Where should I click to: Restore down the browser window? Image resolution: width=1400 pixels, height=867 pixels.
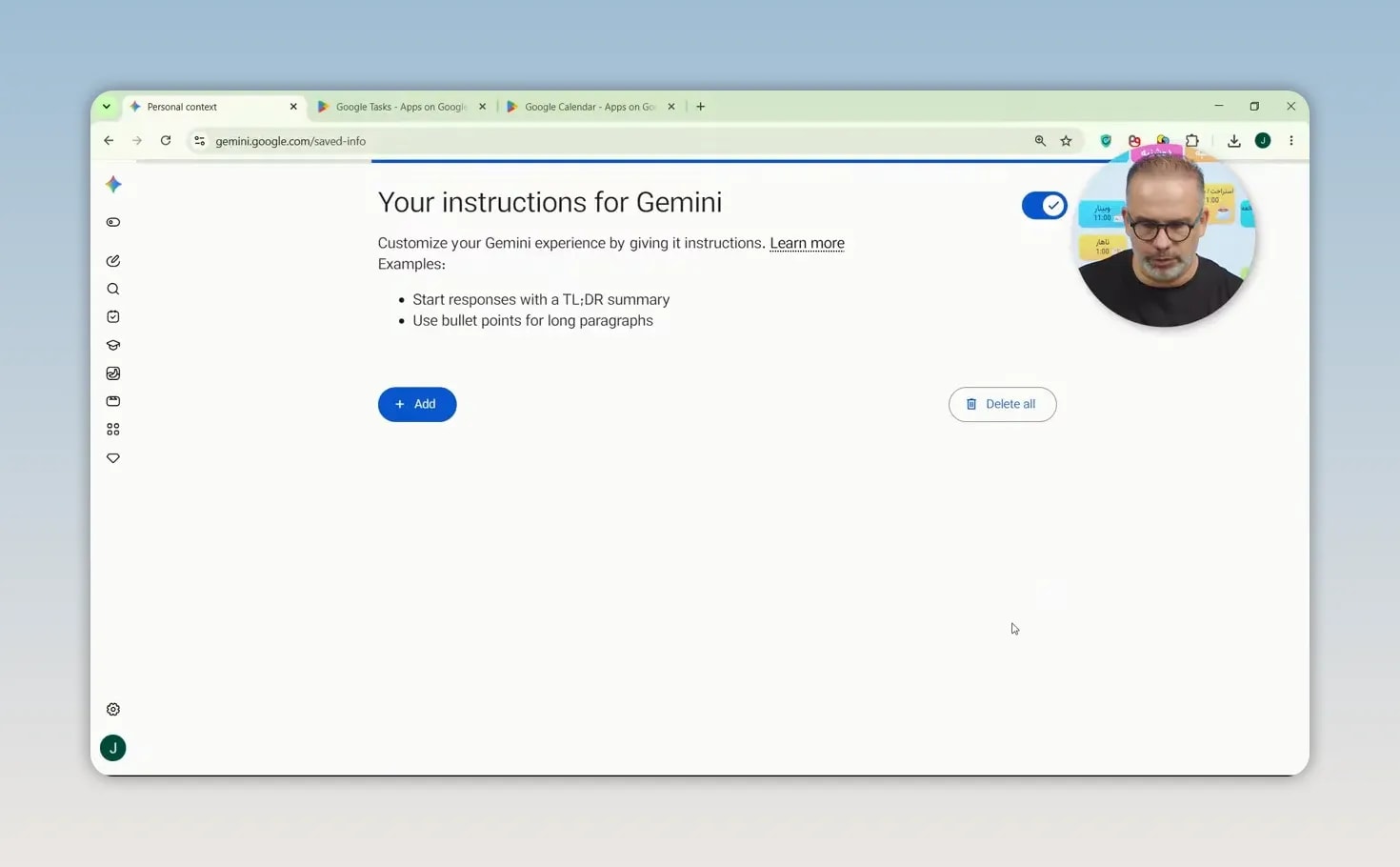pos(1254,106)
